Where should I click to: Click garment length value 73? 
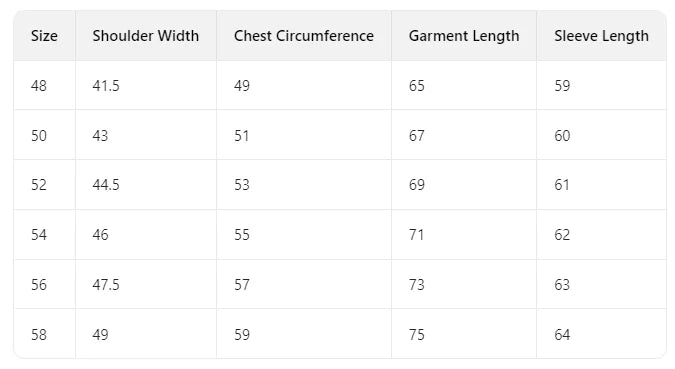(417, 285)
